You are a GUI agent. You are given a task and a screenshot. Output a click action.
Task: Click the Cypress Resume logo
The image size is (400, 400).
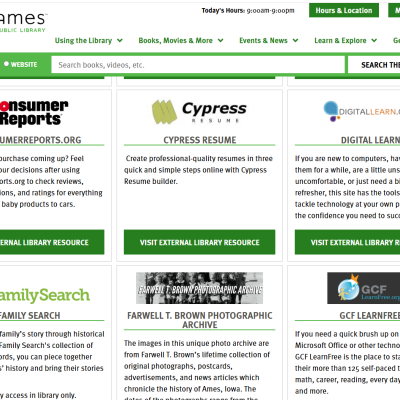[199, 112]
